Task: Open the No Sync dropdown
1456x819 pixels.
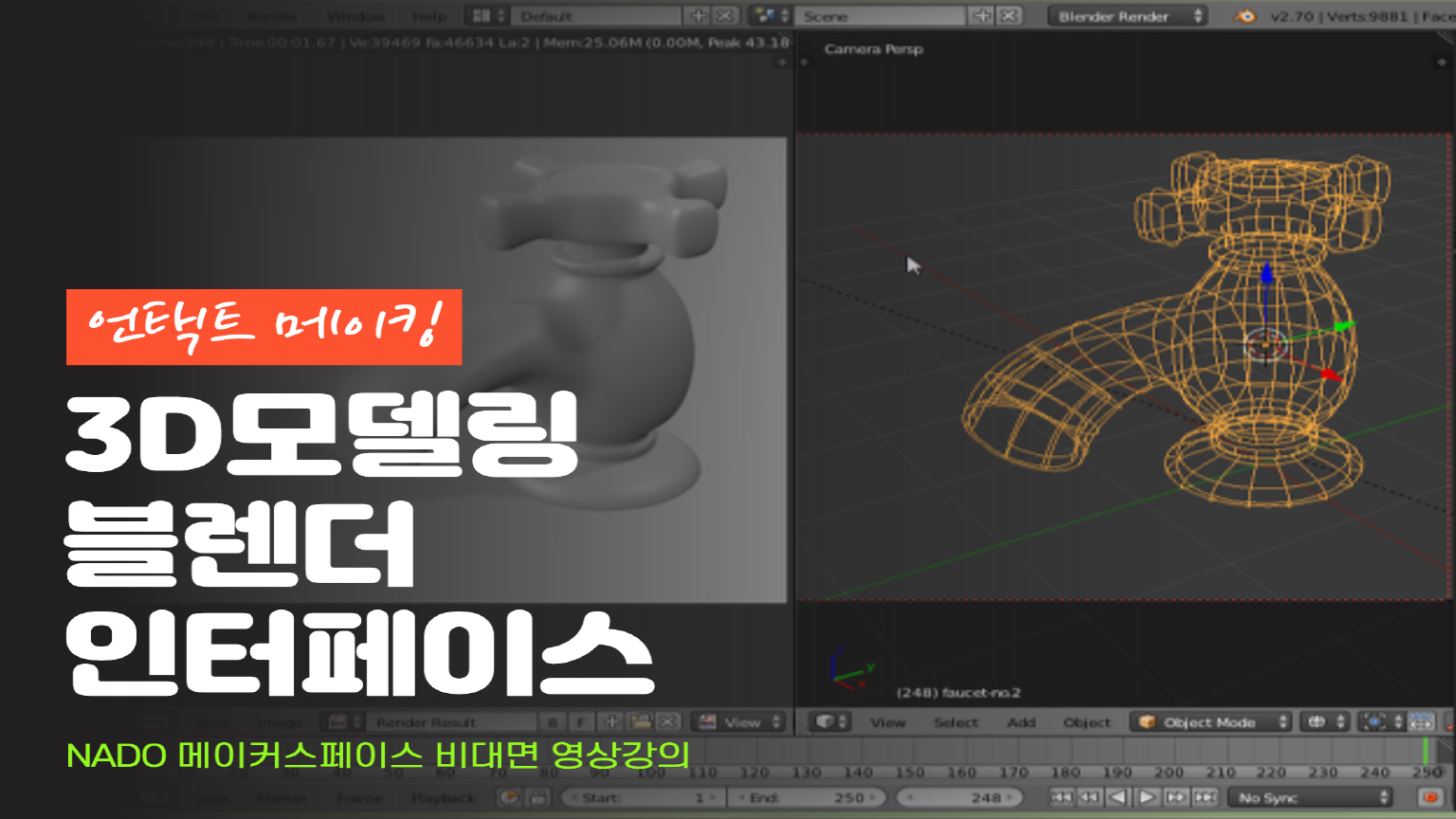Action: click(1310, 797)
